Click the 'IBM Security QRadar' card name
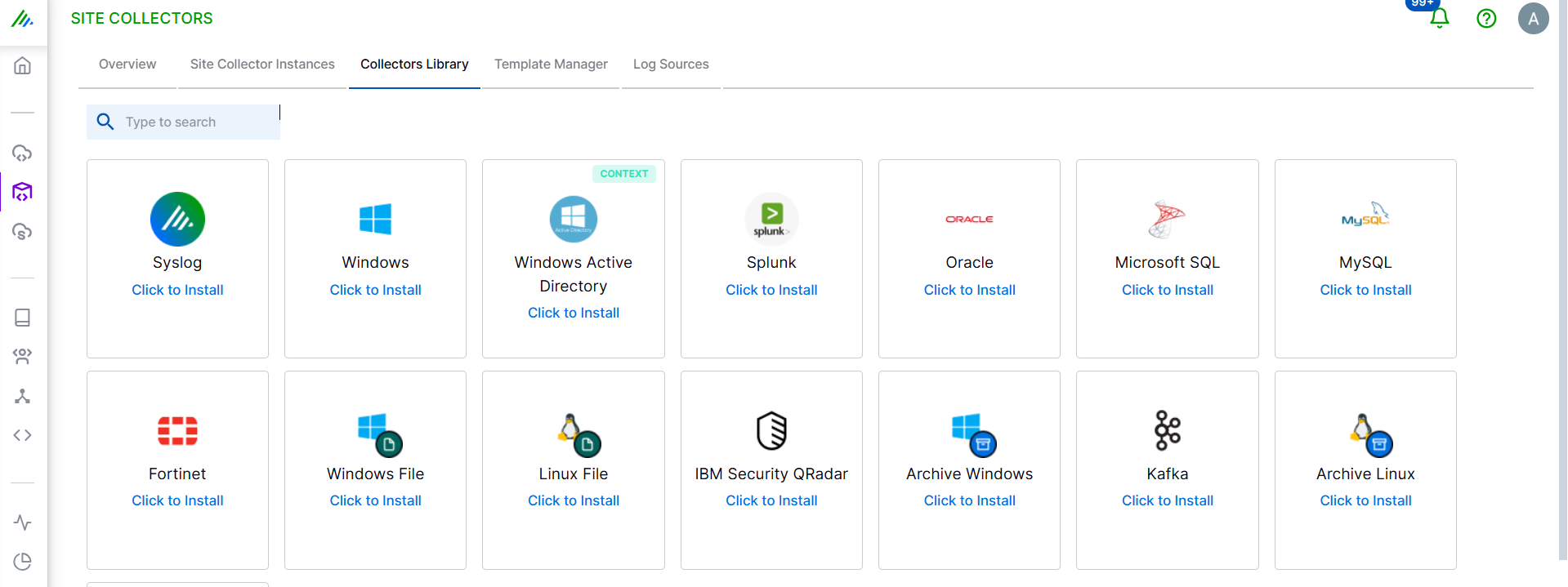The image size is (1568, 587). pos(771,474)
